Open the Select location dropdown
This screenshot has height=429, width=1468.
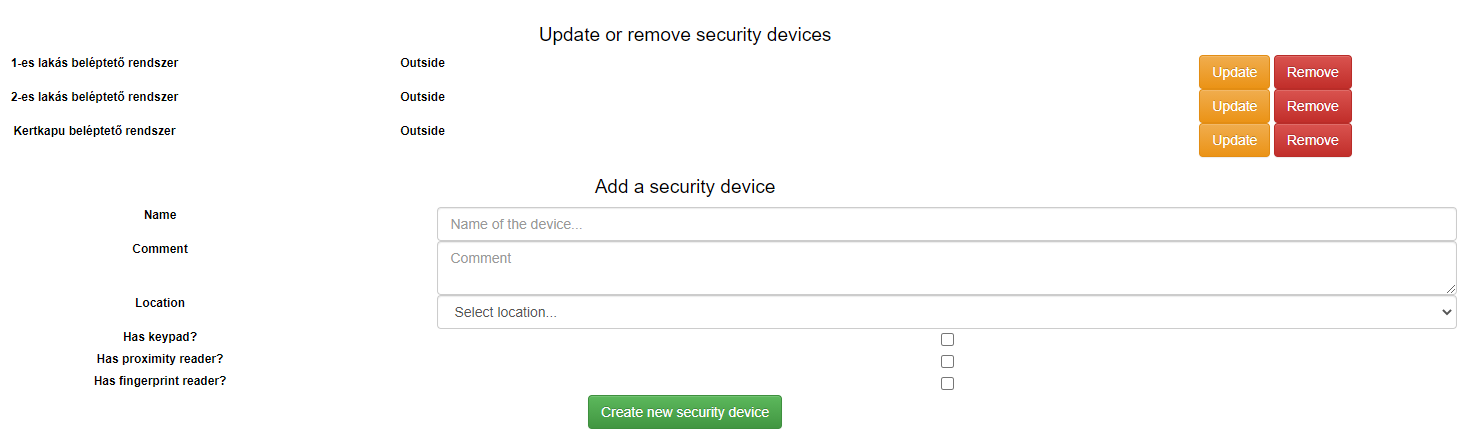click(x=946, y=312)
